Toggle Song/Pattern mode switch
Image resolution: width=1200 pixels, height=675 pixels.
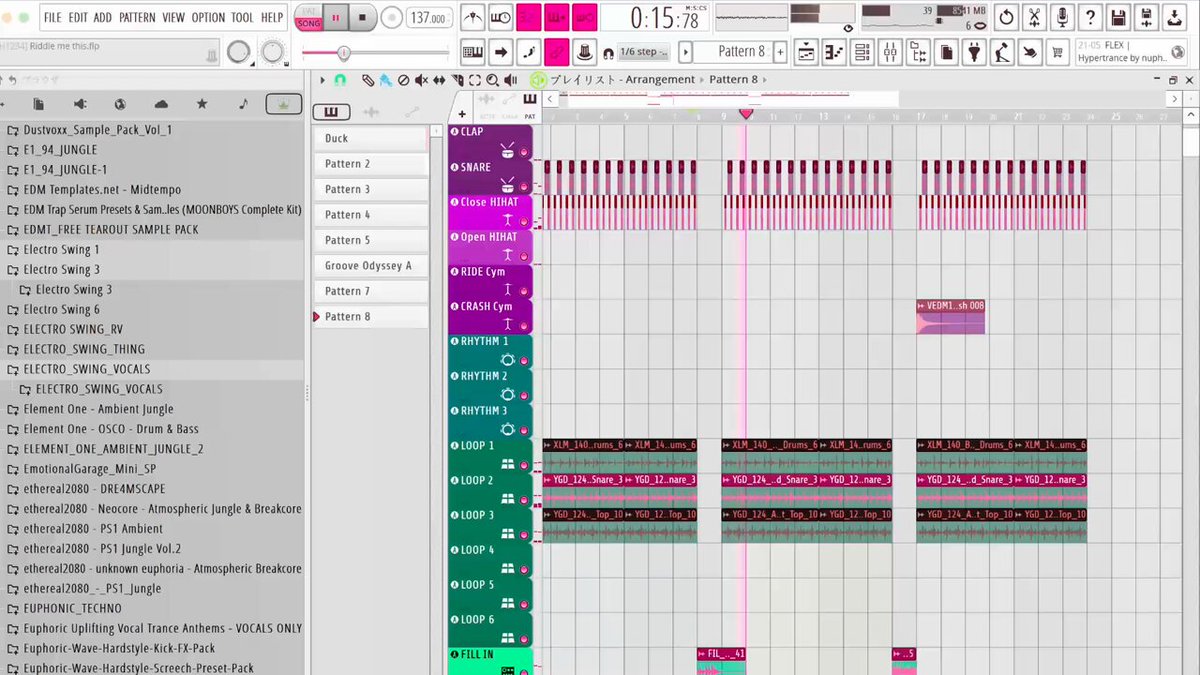point(308,17)
